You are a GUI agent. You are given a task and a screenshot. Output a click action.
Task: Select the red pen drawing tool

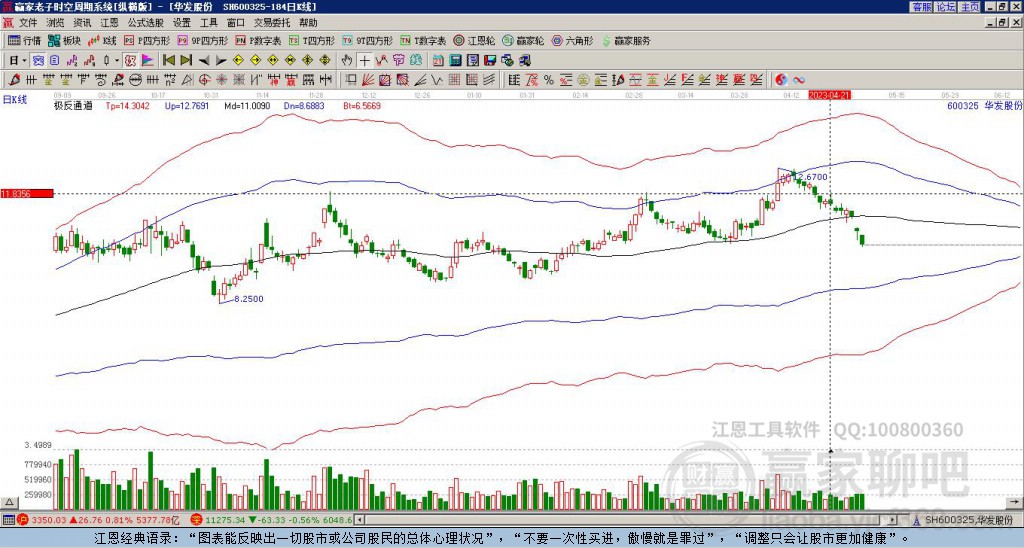12,80
